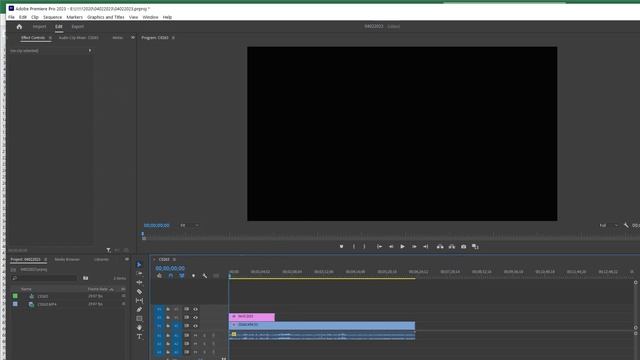Click Export Frame camera icon
Screen dimensions: 640x360
[464, 247]
